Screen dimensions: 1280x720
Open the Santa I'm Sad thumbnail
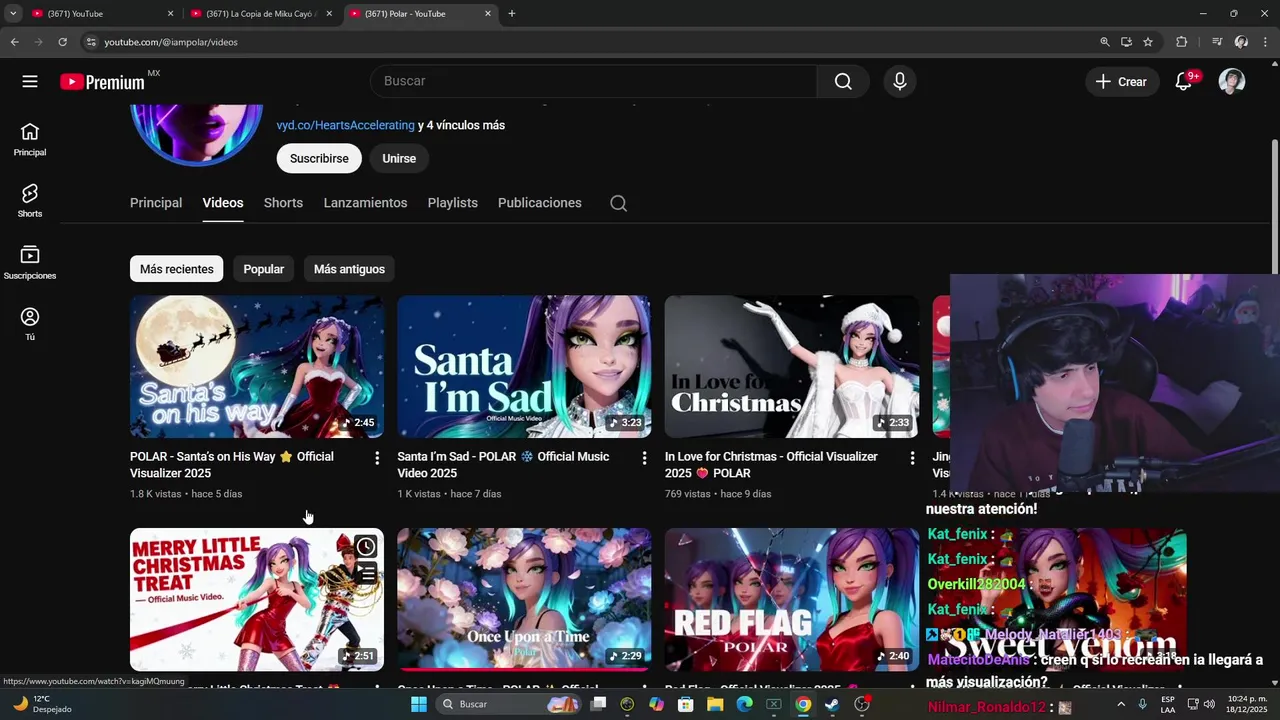[x=524, y=366]
